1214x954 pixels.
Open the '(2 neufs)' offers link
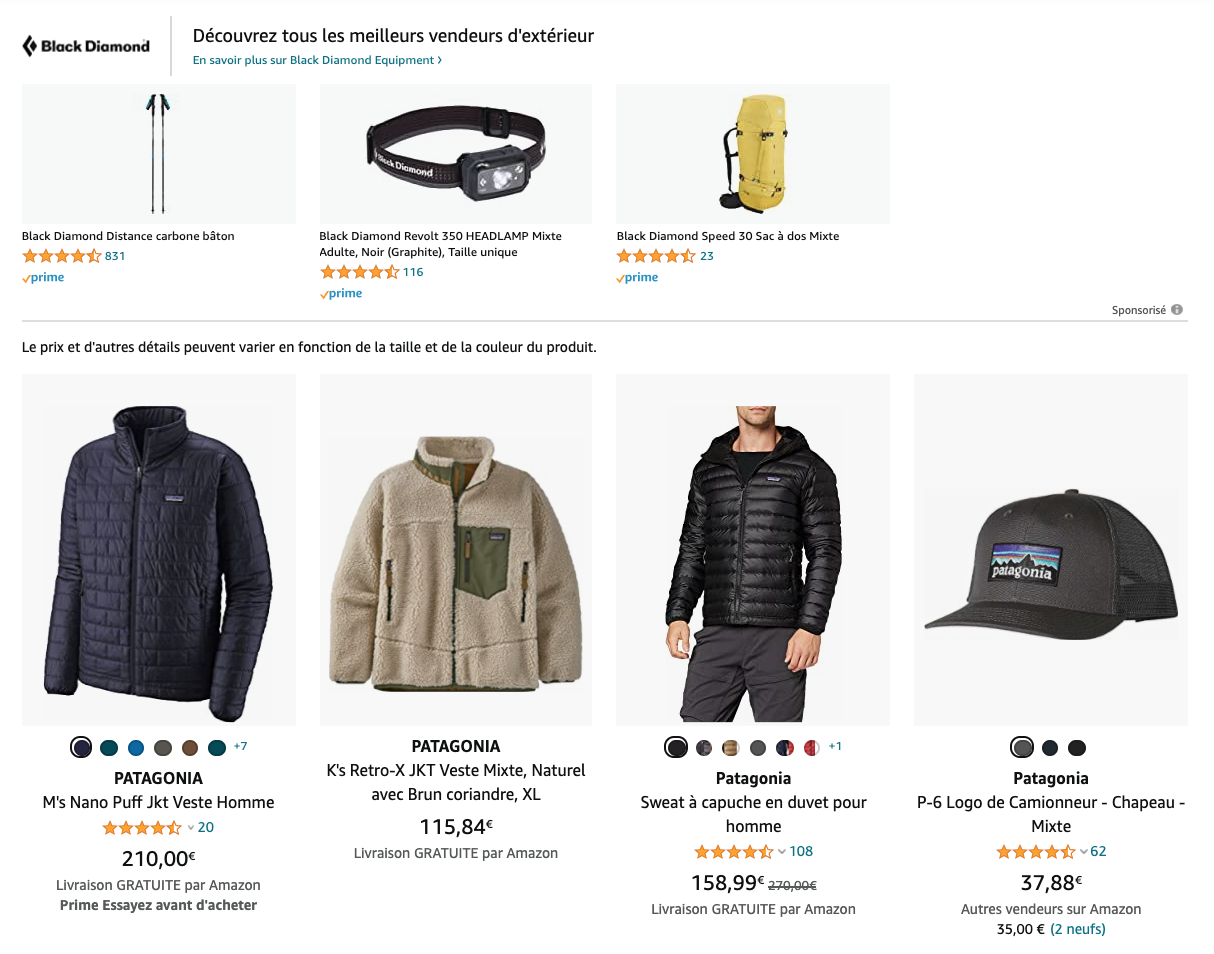(1077, 929)
